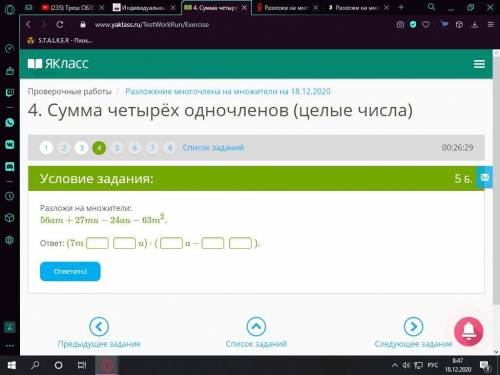
Task: Open the Windows action center
Action: tap(485, 366)
